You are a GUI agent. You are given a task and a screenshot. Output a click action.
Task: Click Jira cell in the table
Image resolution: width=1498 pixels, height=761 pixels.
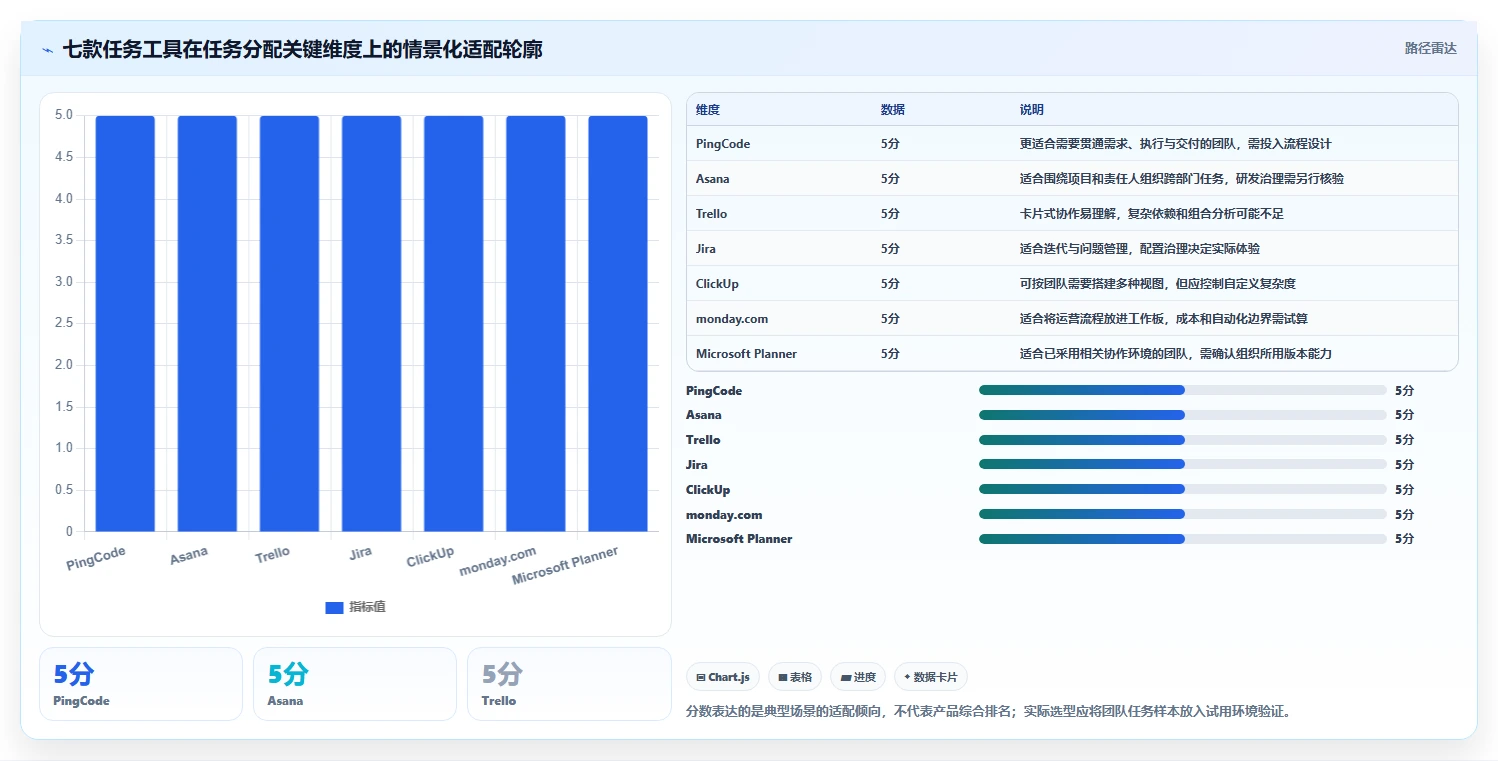click(706, 249)
